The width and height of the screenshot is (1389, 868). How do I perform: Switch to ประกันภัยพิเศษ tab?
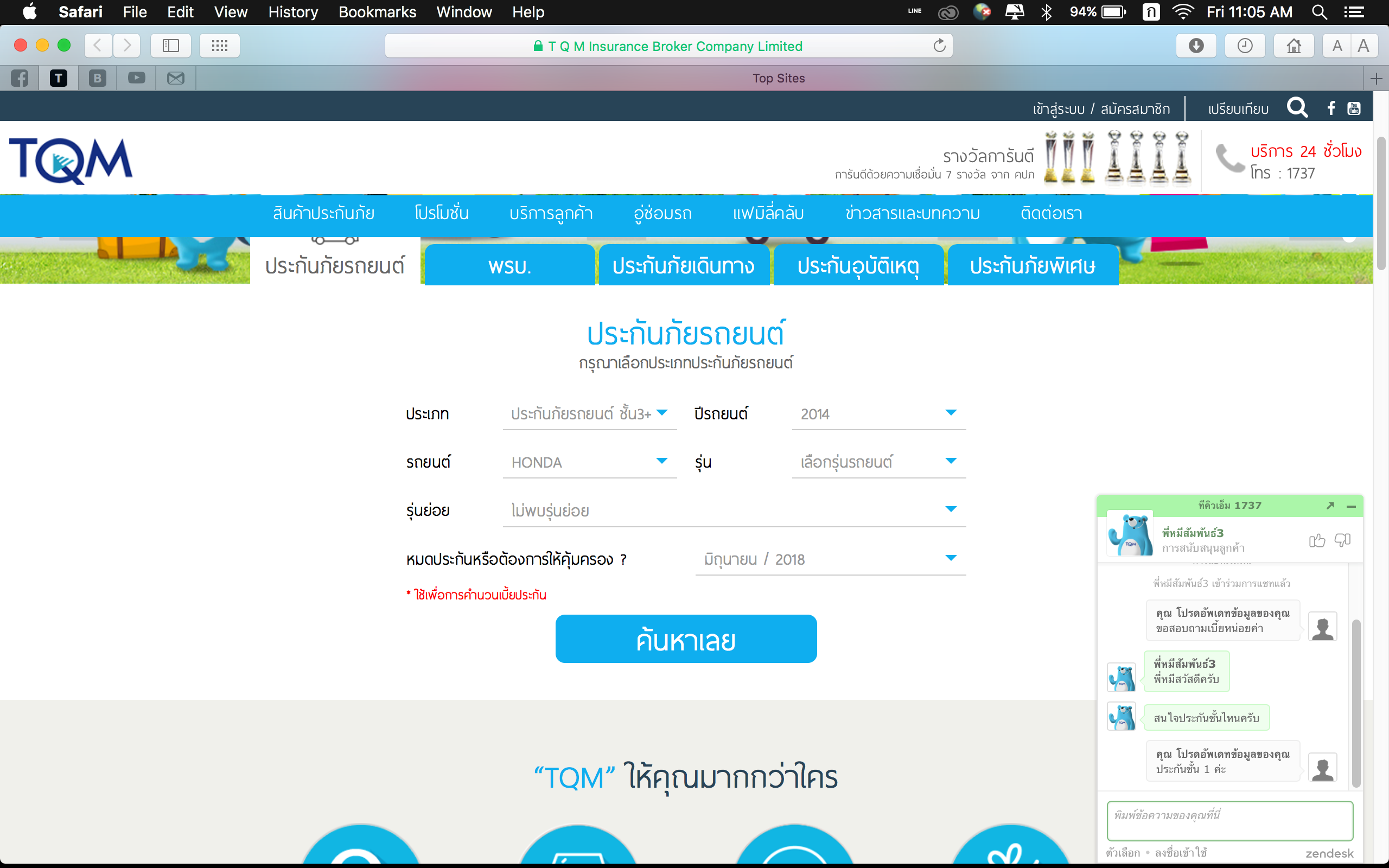[1033, 265]
